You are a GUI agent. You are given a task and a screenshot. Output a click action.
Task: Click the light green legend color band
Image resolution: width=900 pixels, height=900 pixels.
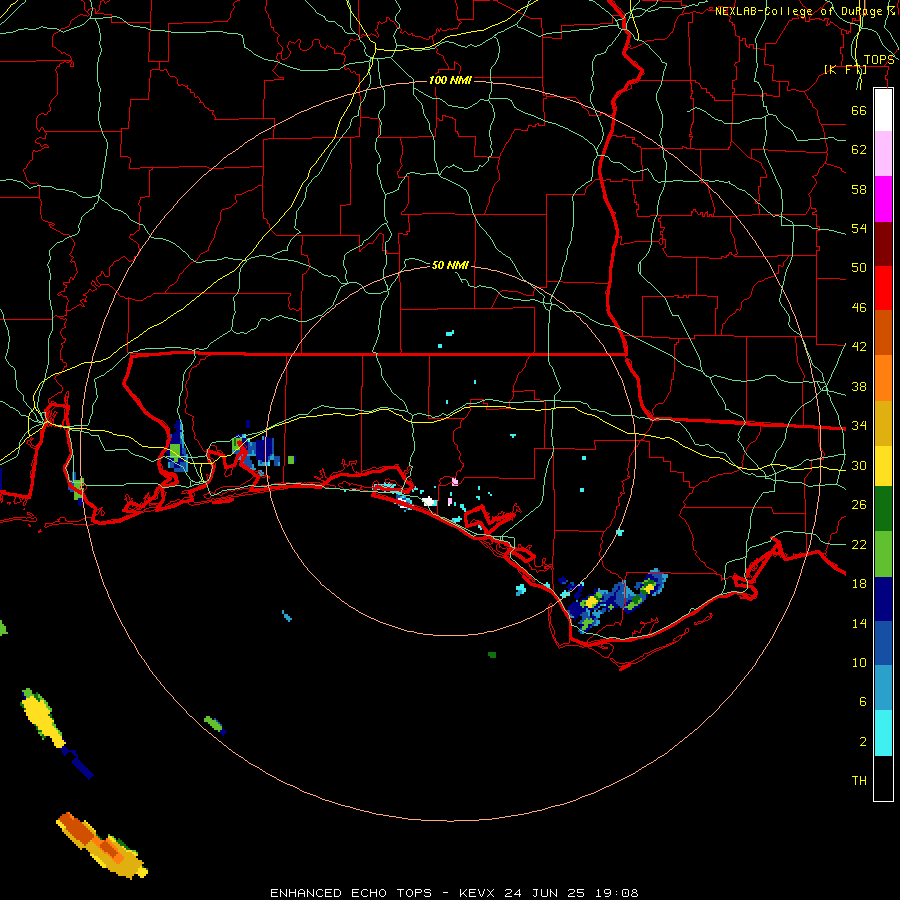pyautogui.click(x=883, y=554)
